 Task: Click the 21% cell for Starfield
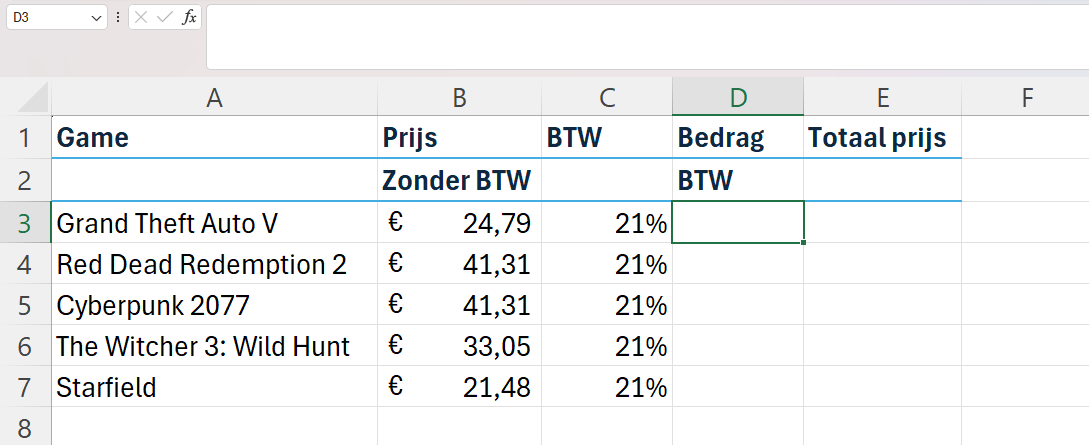pyautogui.click(x=607, y=387)
